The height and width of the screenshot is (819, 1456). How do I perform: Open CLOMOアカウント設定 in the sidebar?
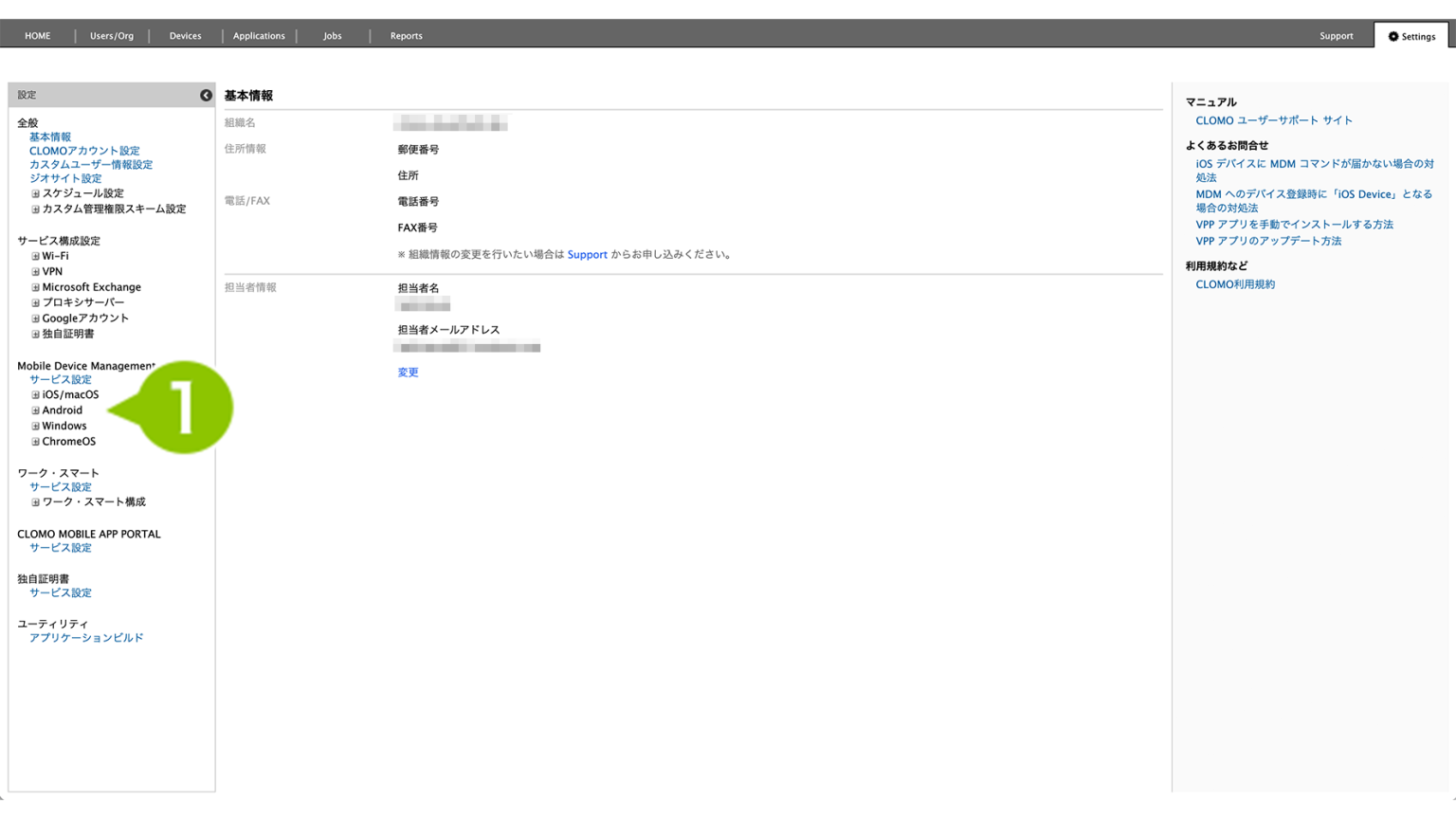pyautogui.click(x=83, y=150)
